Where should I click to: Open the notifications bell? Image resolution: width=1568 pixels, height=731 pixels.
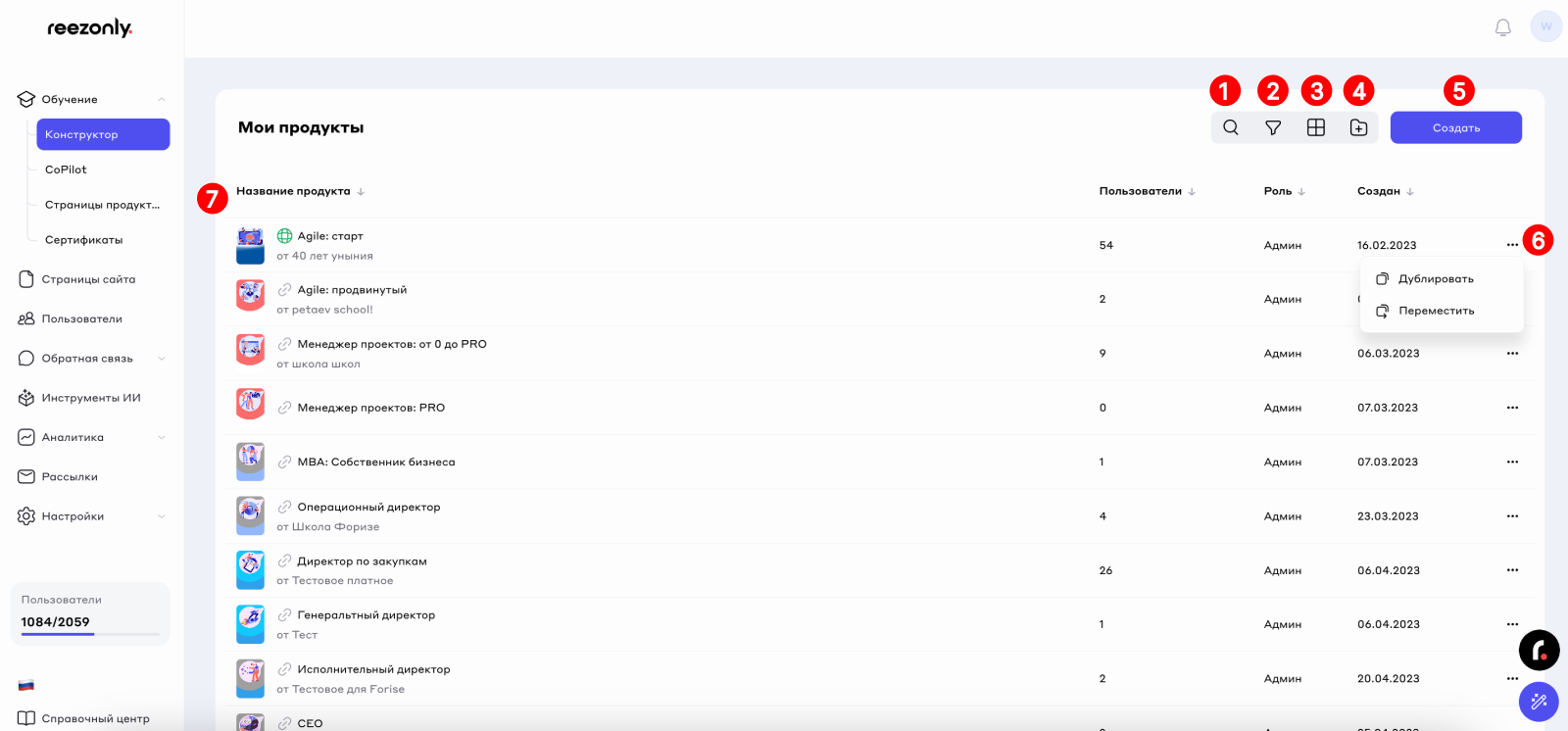[1502, 27]
